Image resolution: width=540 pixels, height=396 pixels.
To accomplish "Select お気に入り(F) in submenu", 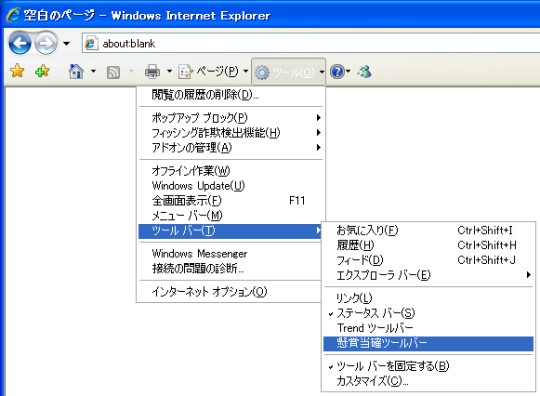I will (x=428, y=230).
